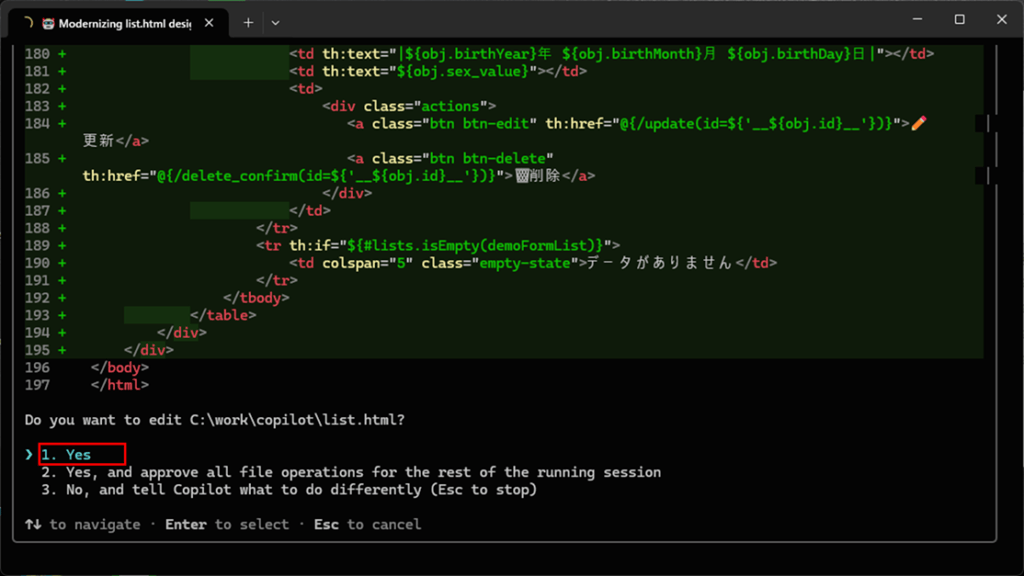Click the th:if isEmpty(demoFormList) line
This screenshot has height=576, width=1024.
(438, 246)
